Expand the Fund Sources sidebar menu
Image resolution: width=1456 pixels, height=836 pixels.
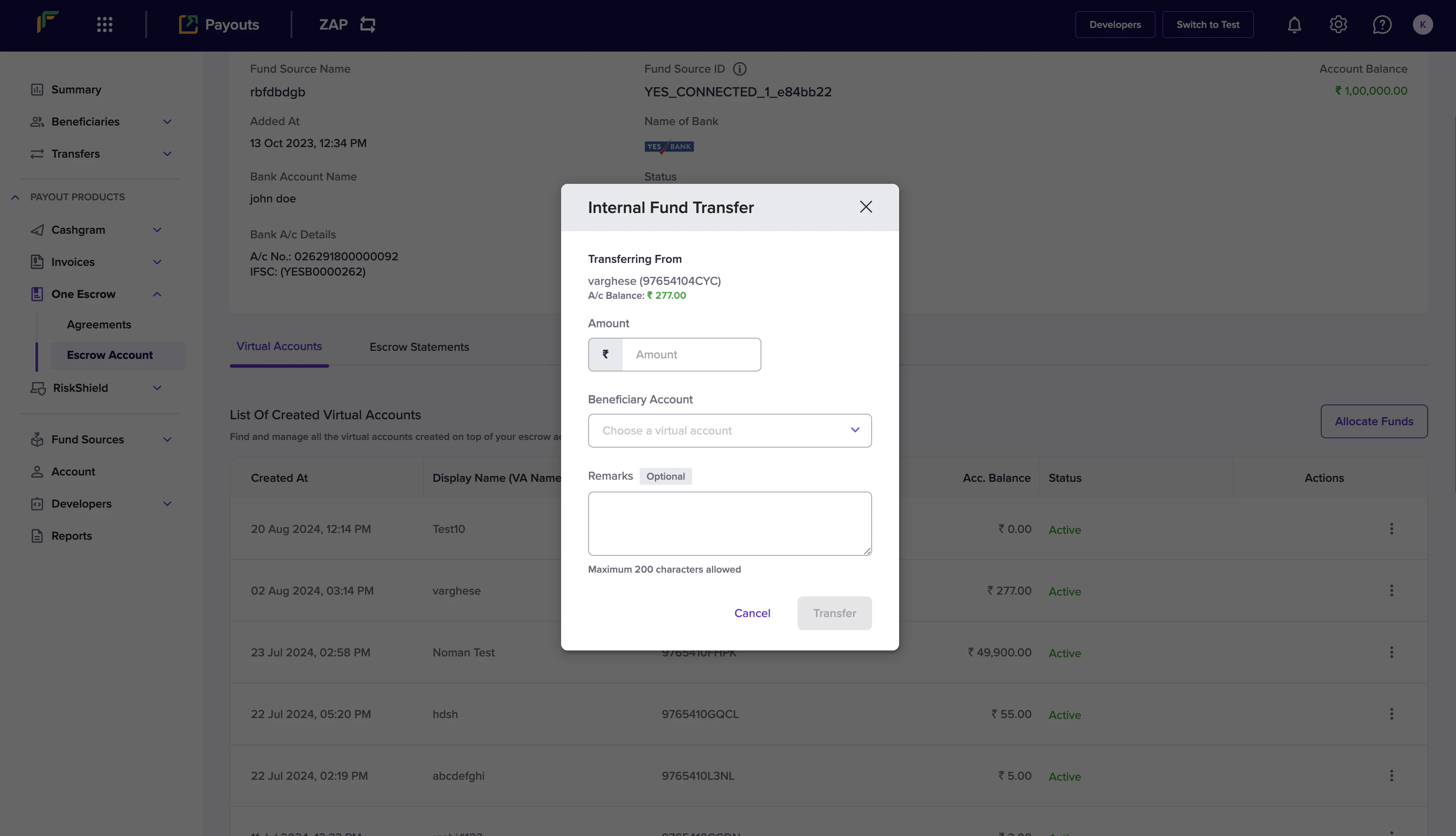pyautogui.click(x=167, y=439)
